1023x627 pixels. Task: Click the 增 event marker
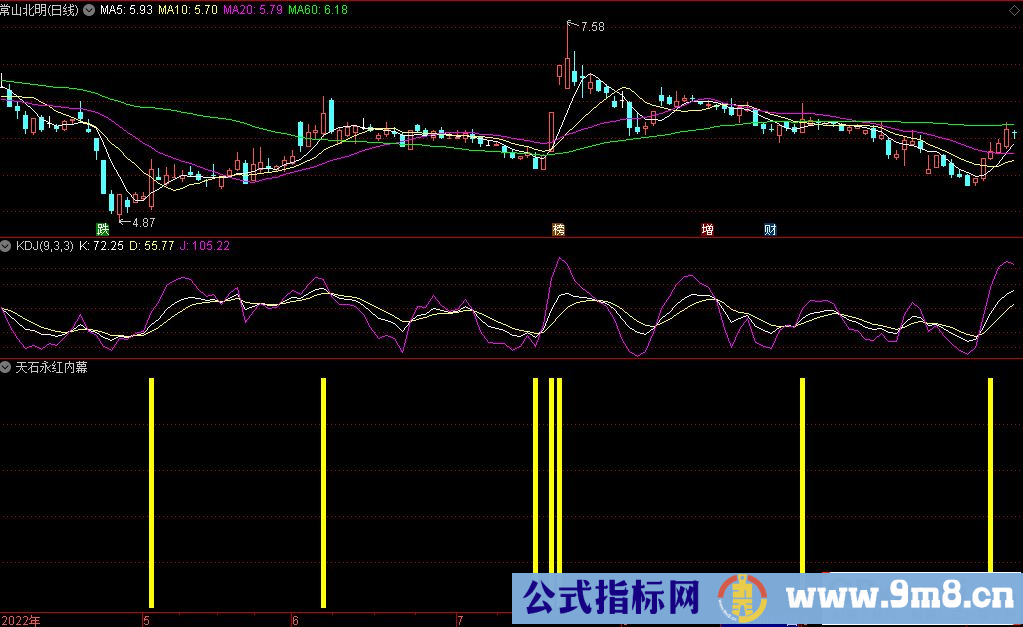tap(707, 229)
